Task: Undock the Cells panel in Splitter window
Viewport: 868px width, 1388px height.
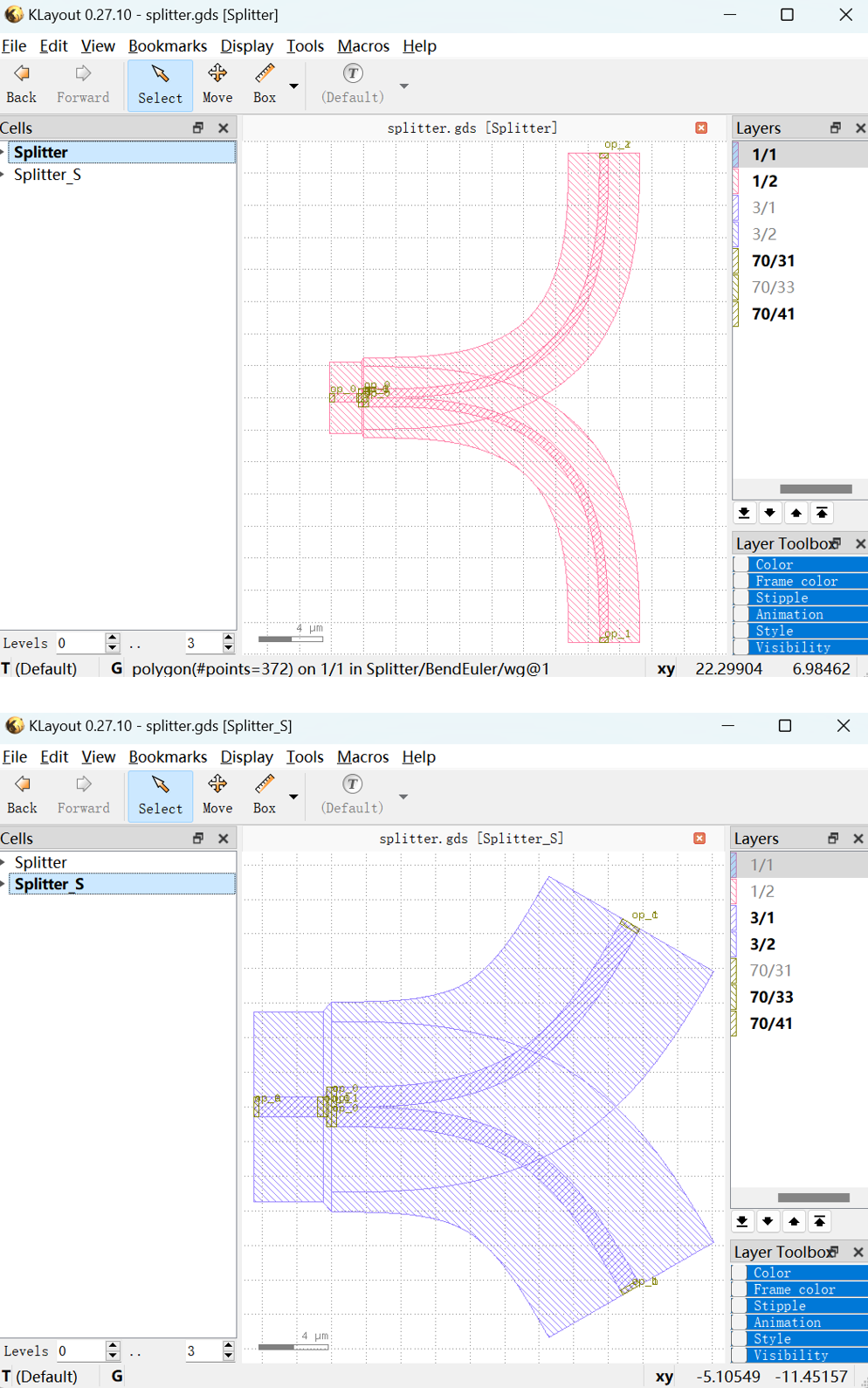Action: 198,128
